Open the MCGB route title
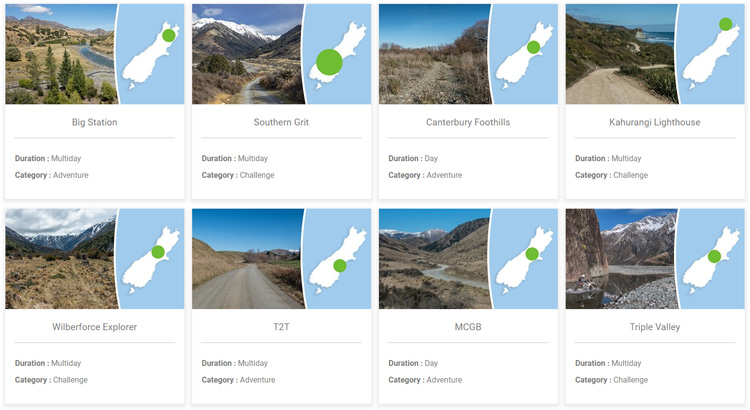Image resolution: width=750 pixels, height=410 pixels. [x=468, y=327]
